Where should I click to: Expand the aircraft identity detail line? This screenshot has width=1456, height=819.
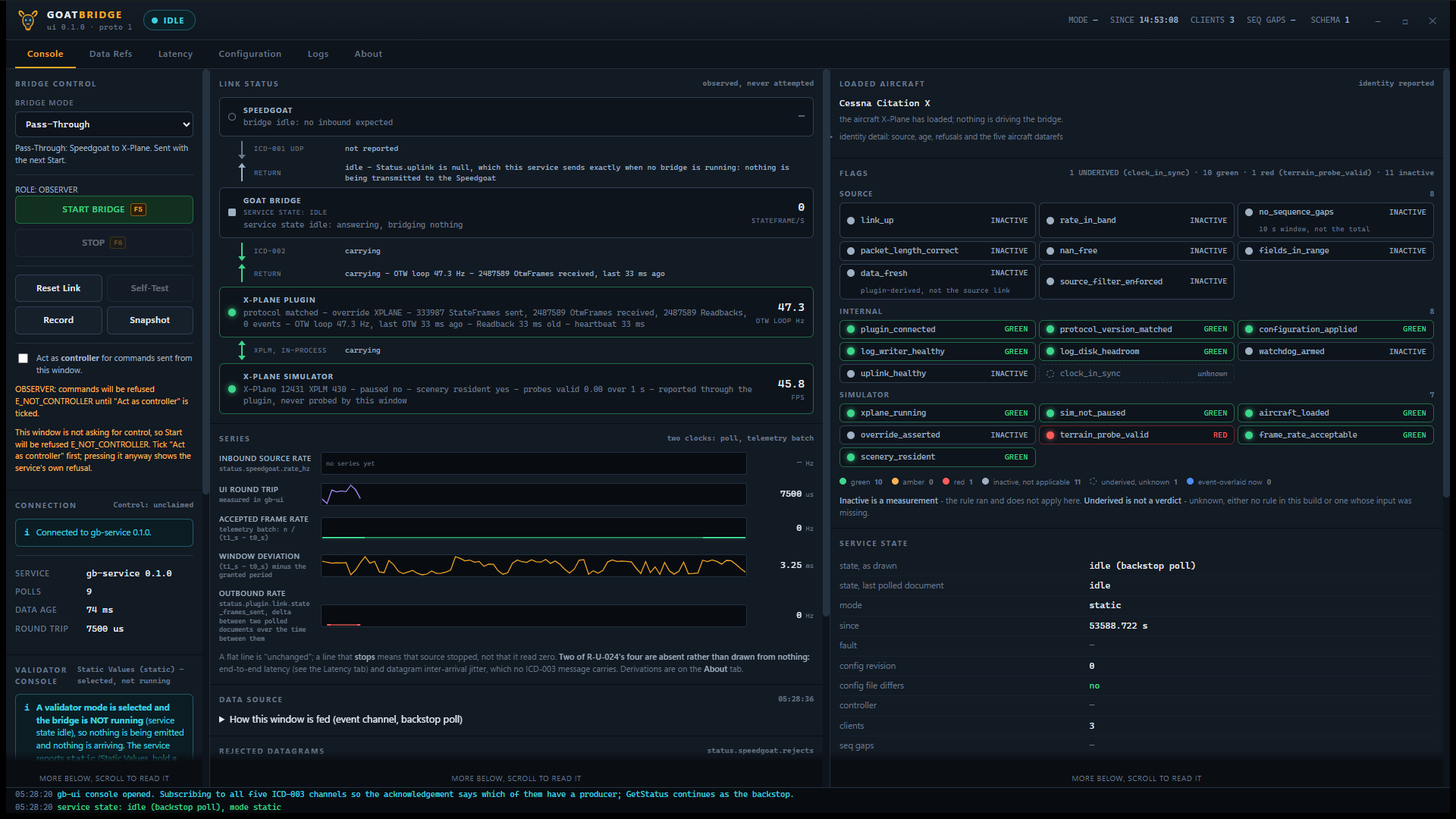pyautogui.click(x=951, y=137)
